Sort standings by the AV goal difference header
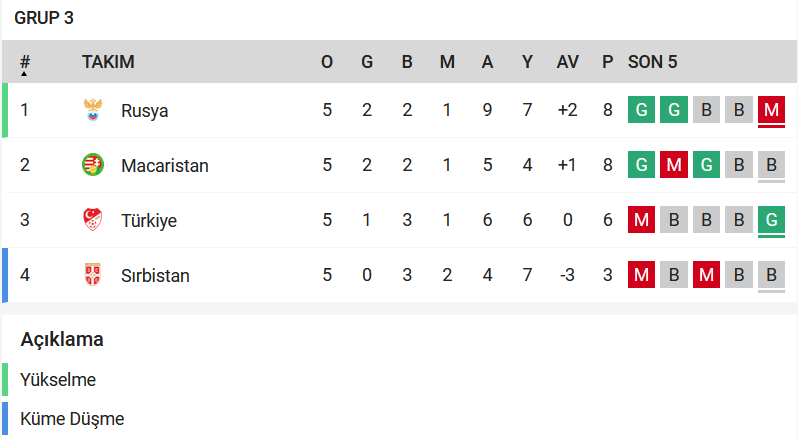 tap(567, 62)
